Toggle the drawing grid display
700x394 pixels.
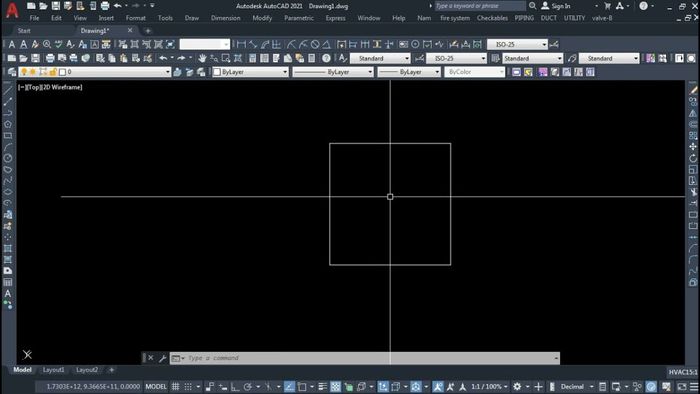176,386
